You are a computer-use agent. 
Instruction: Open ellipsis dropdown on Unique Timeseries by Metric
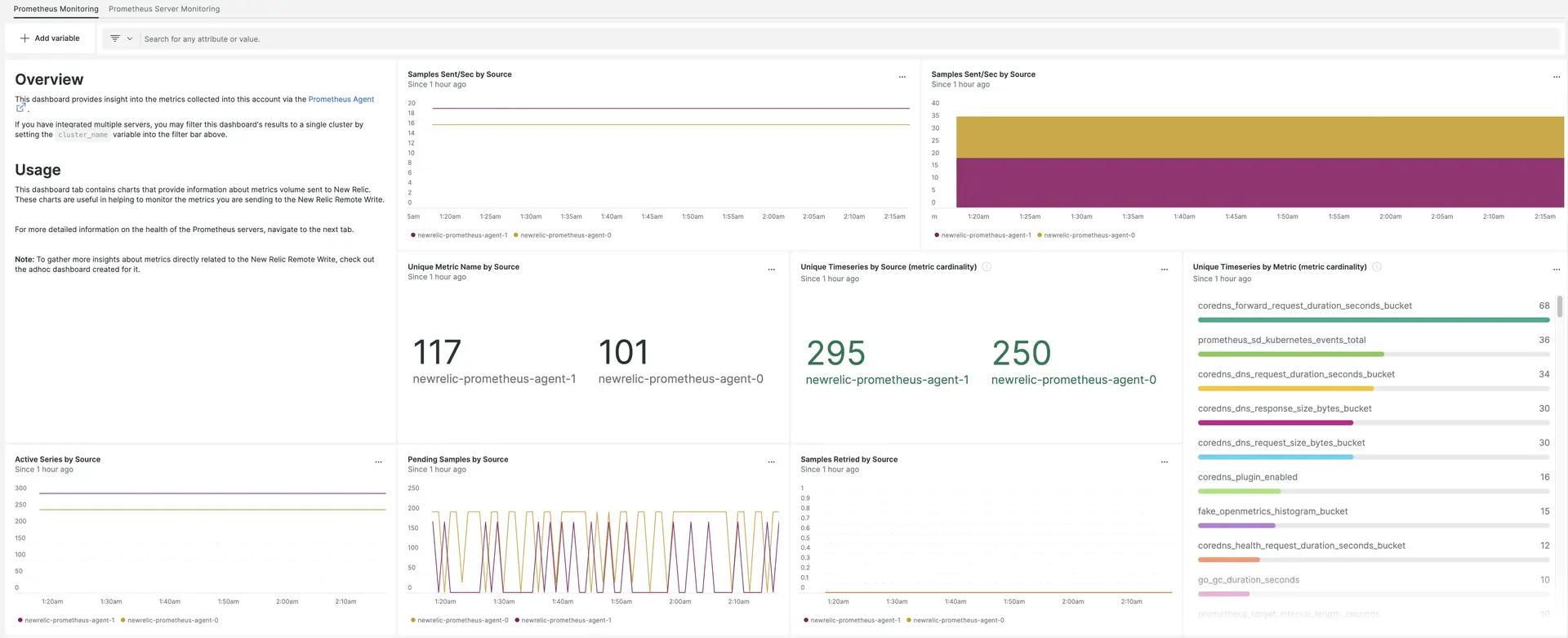click(x=1556, y=270)
